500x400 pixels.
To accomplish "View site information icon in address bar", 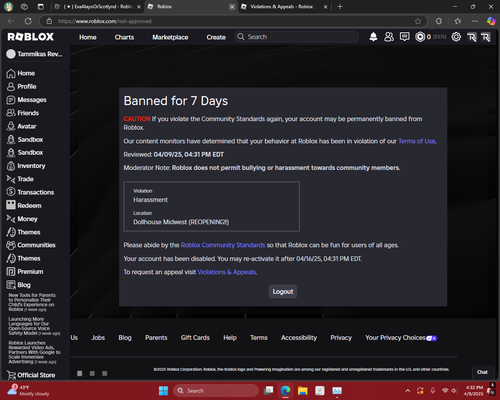I will tap(49, 21).
